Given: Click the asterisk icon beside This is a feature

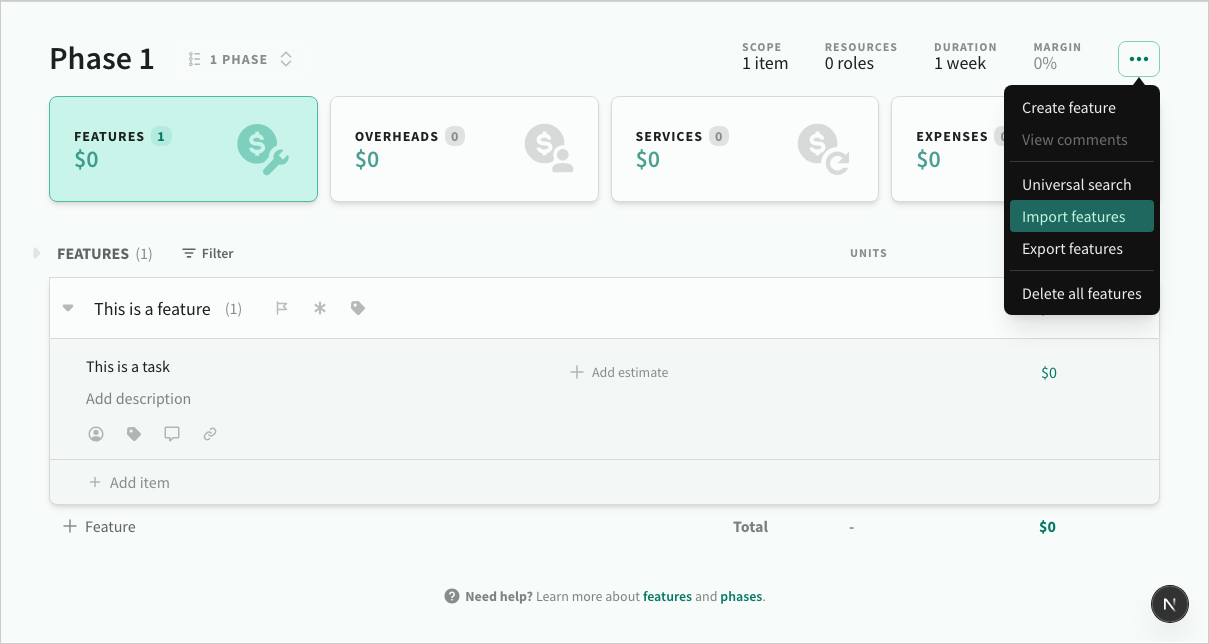Looking at the screenshot, I should tap(320, 309).
